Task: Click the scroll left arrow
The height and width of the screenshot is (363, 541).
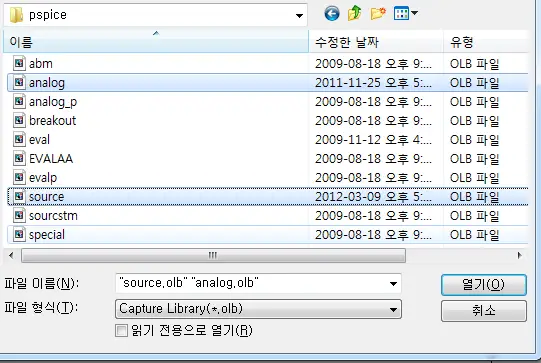Action: [11, 256]
